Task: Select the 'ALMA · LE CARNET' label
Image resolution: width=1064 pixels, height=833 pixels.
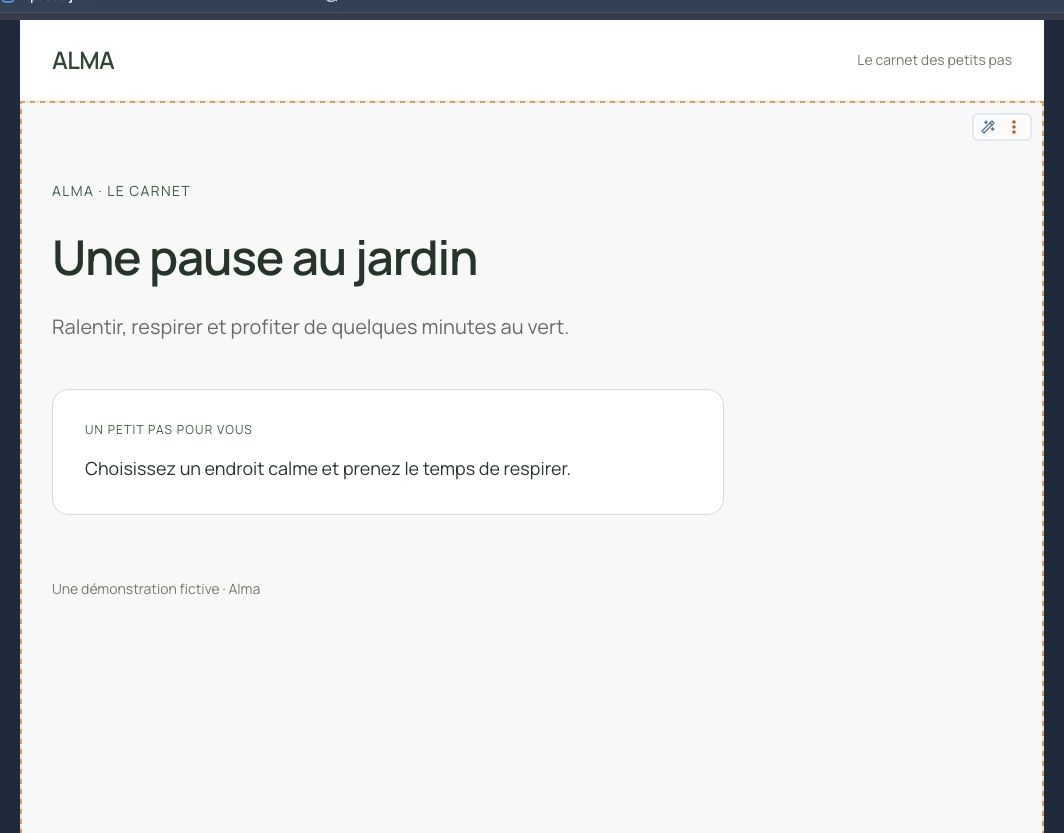Action: (121, 191)
